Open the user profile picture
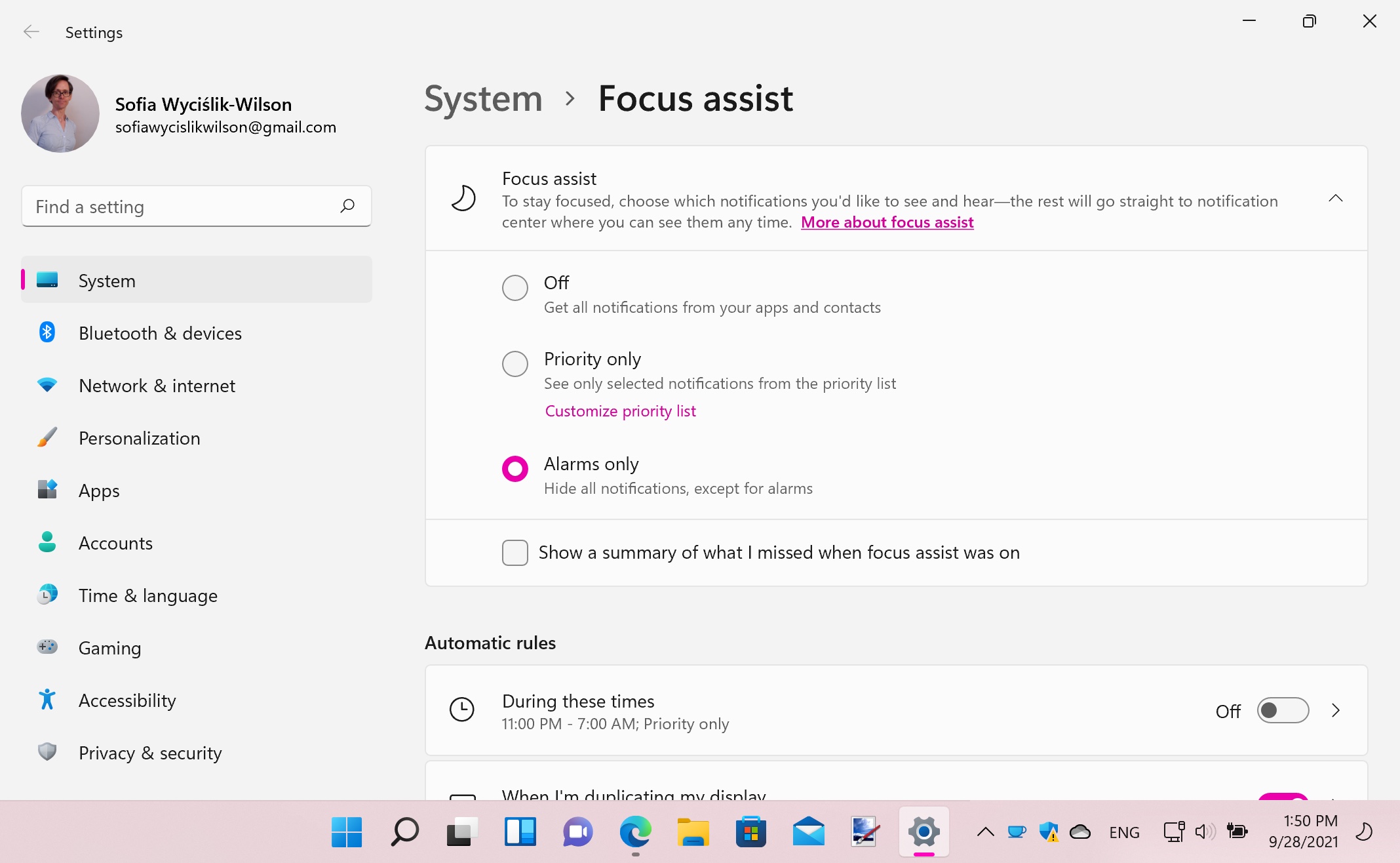This screenshot has width=1400, height=863. (x=60, y=113)
